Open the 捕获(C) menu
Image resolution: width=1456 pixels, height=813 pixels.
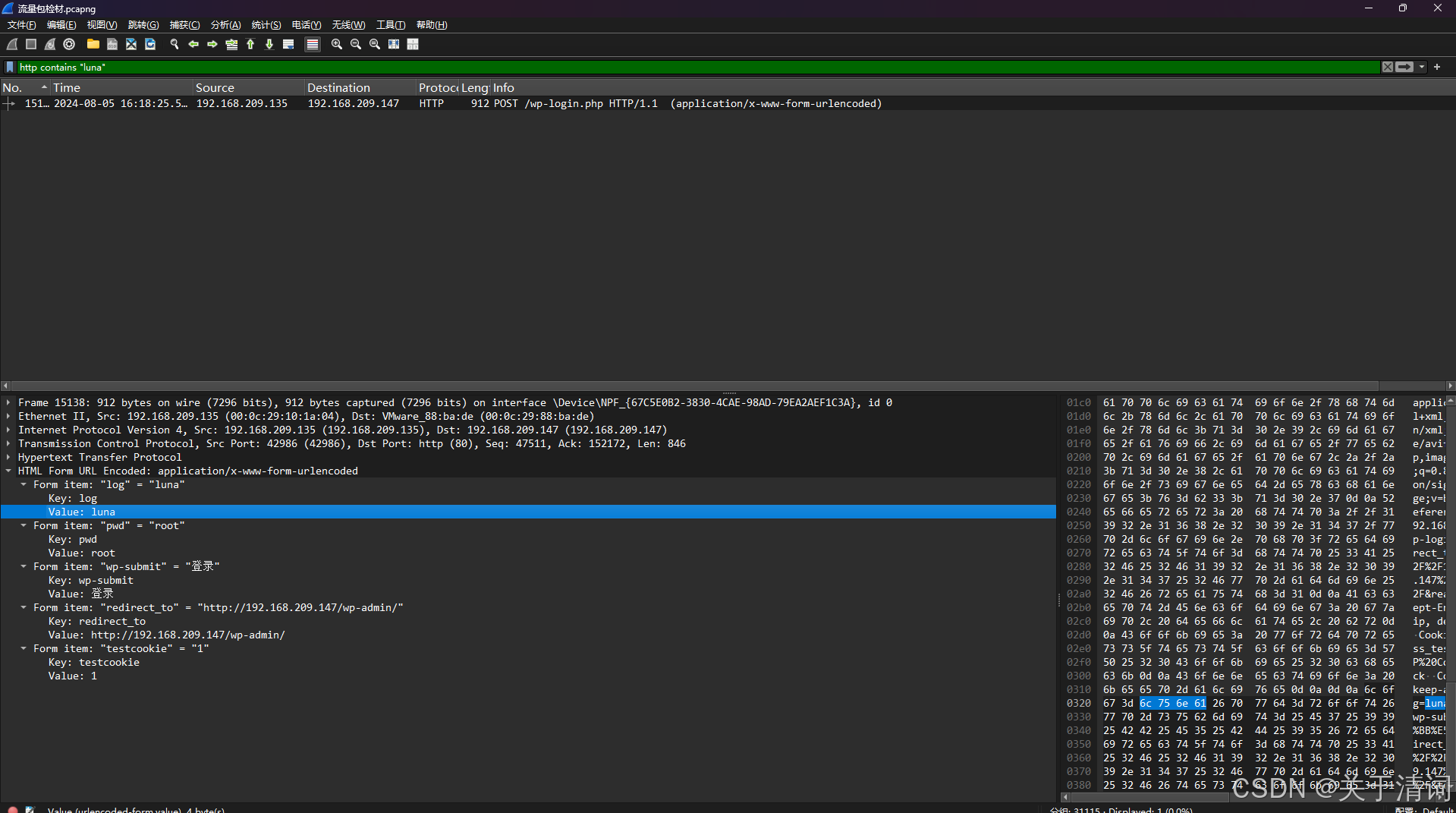point(184,25)
